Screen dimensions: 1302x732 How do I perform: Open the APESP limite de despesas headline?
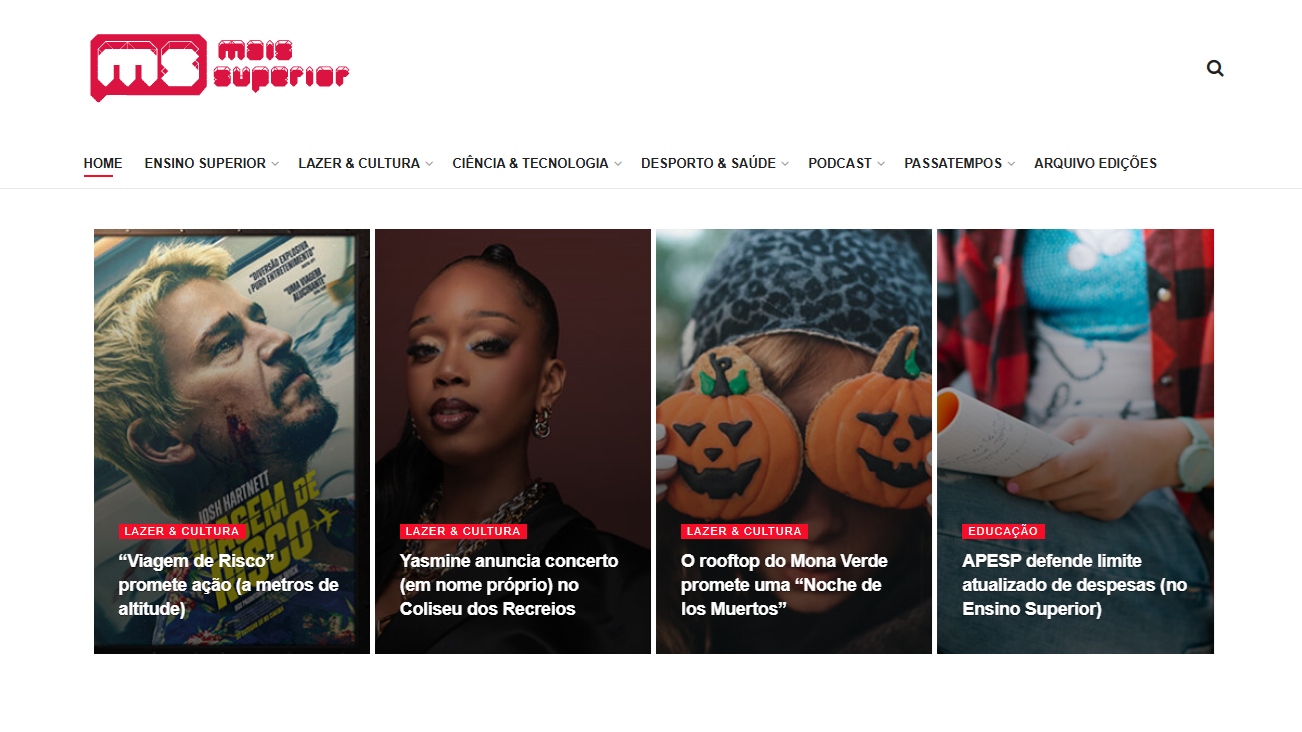click(x=1074, y=585)
